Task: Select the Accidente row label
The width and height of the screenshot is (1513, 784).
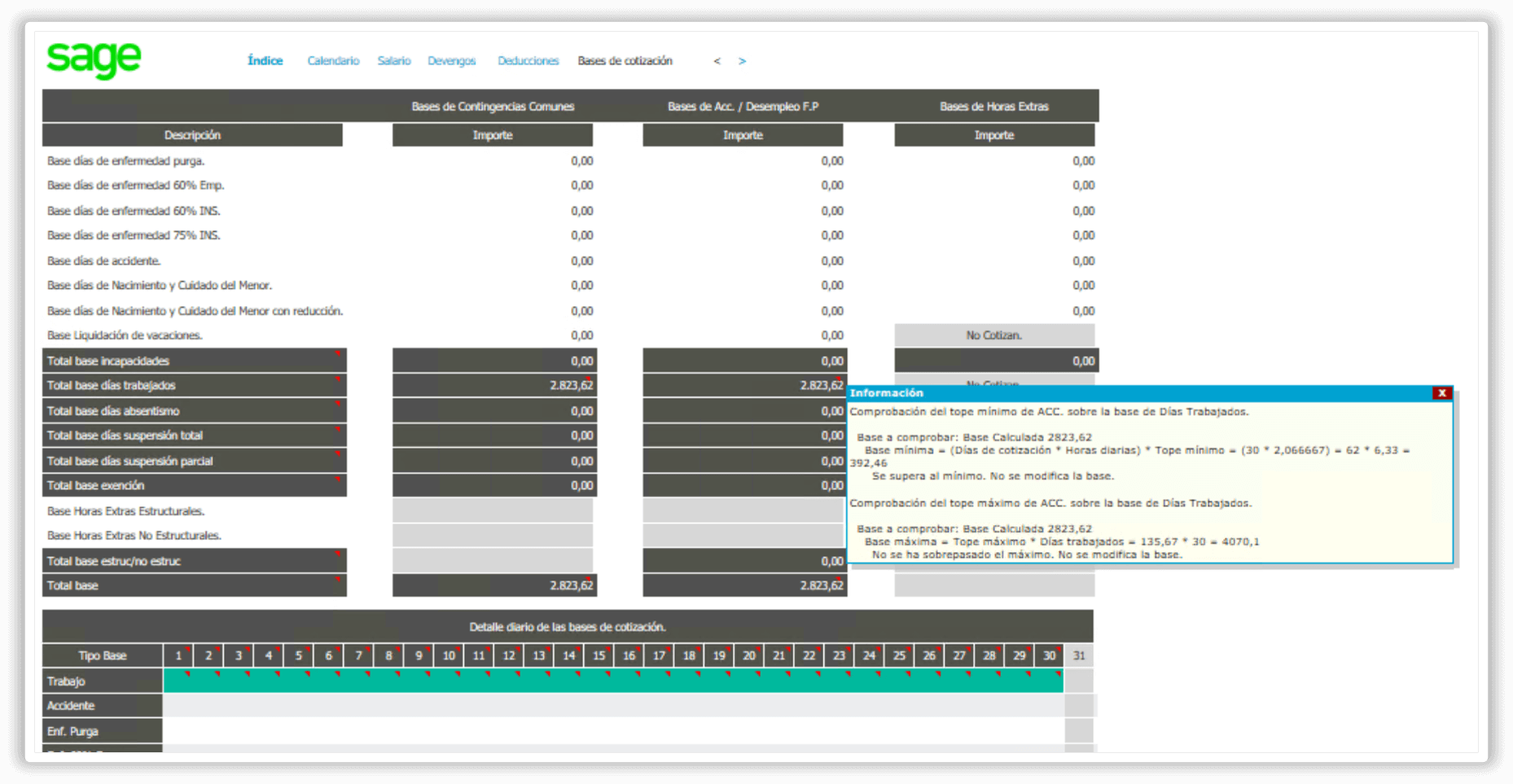Action: coord(102,706)
